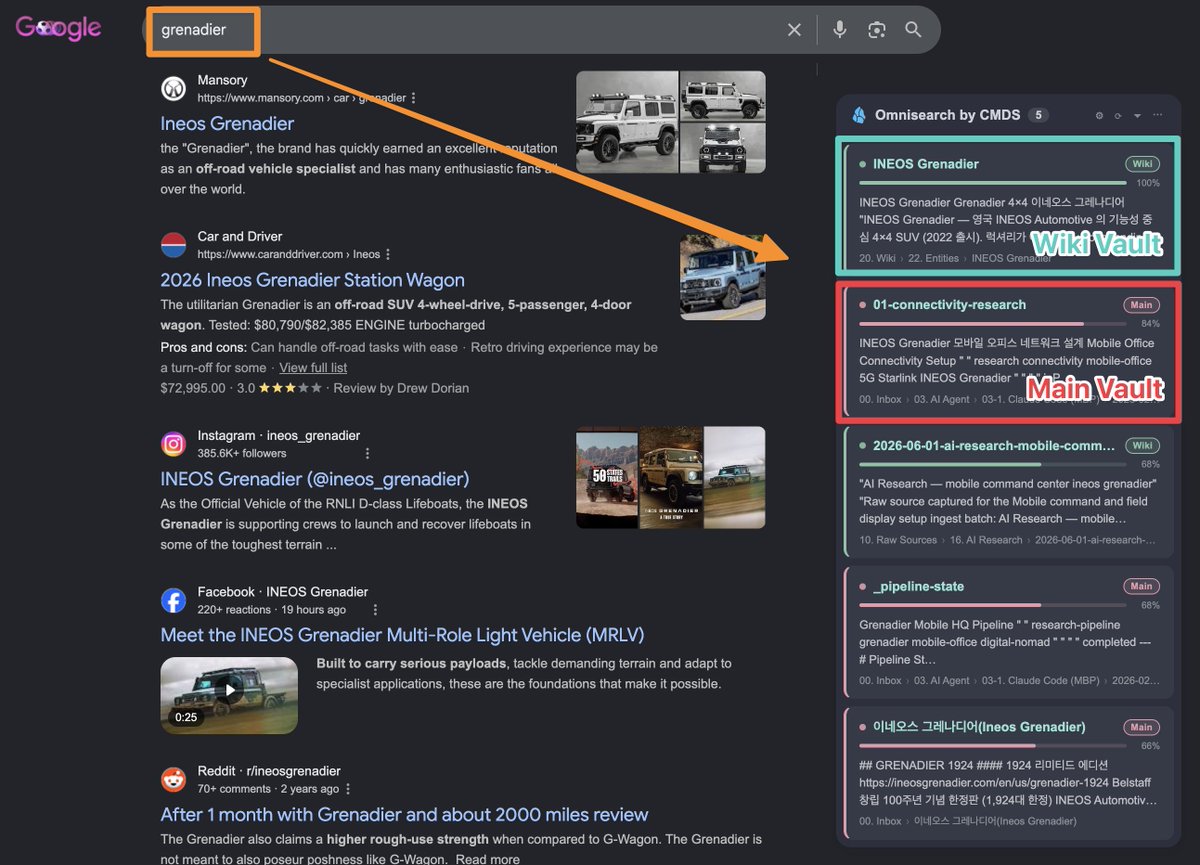Click Wiki badge on 2026-06-01-ai-research card
This screenshot has height=865, width=1200.
(1141, 446)
